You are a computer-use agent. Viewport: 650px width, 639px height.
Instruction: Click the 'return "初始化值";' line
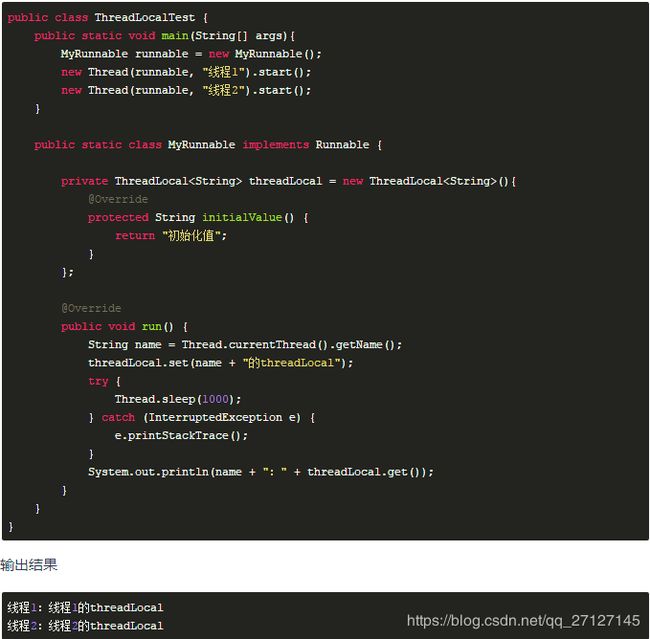pos(171,236)
